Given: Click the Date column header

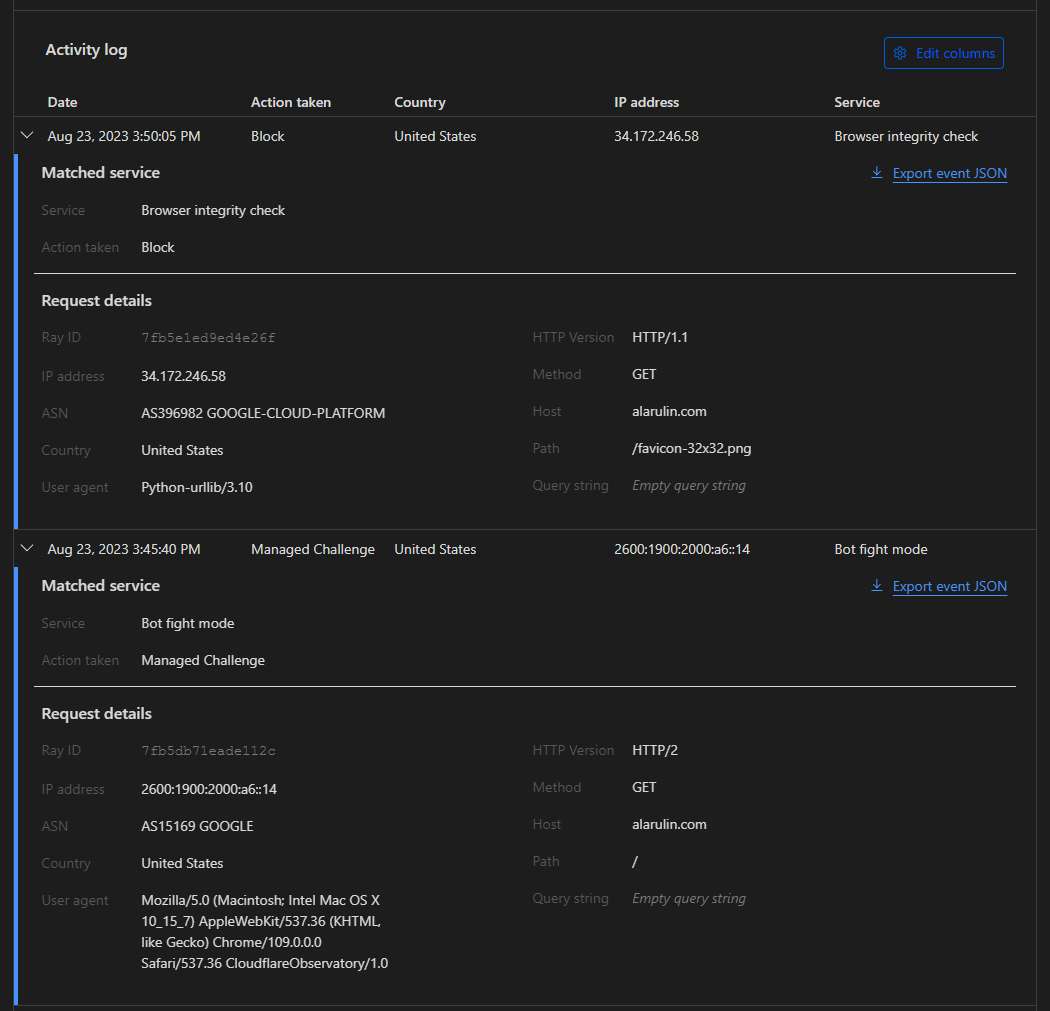Looking at the screenshot, I should 62,102.
